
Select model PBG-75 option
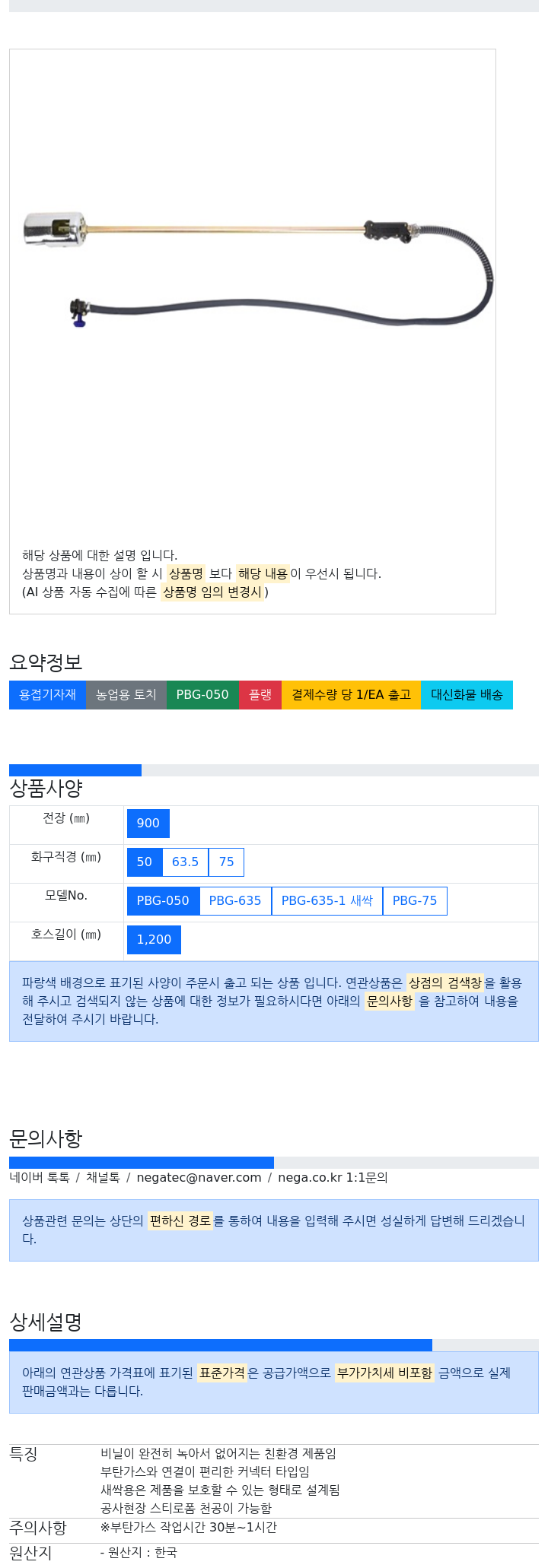point(415,901)
